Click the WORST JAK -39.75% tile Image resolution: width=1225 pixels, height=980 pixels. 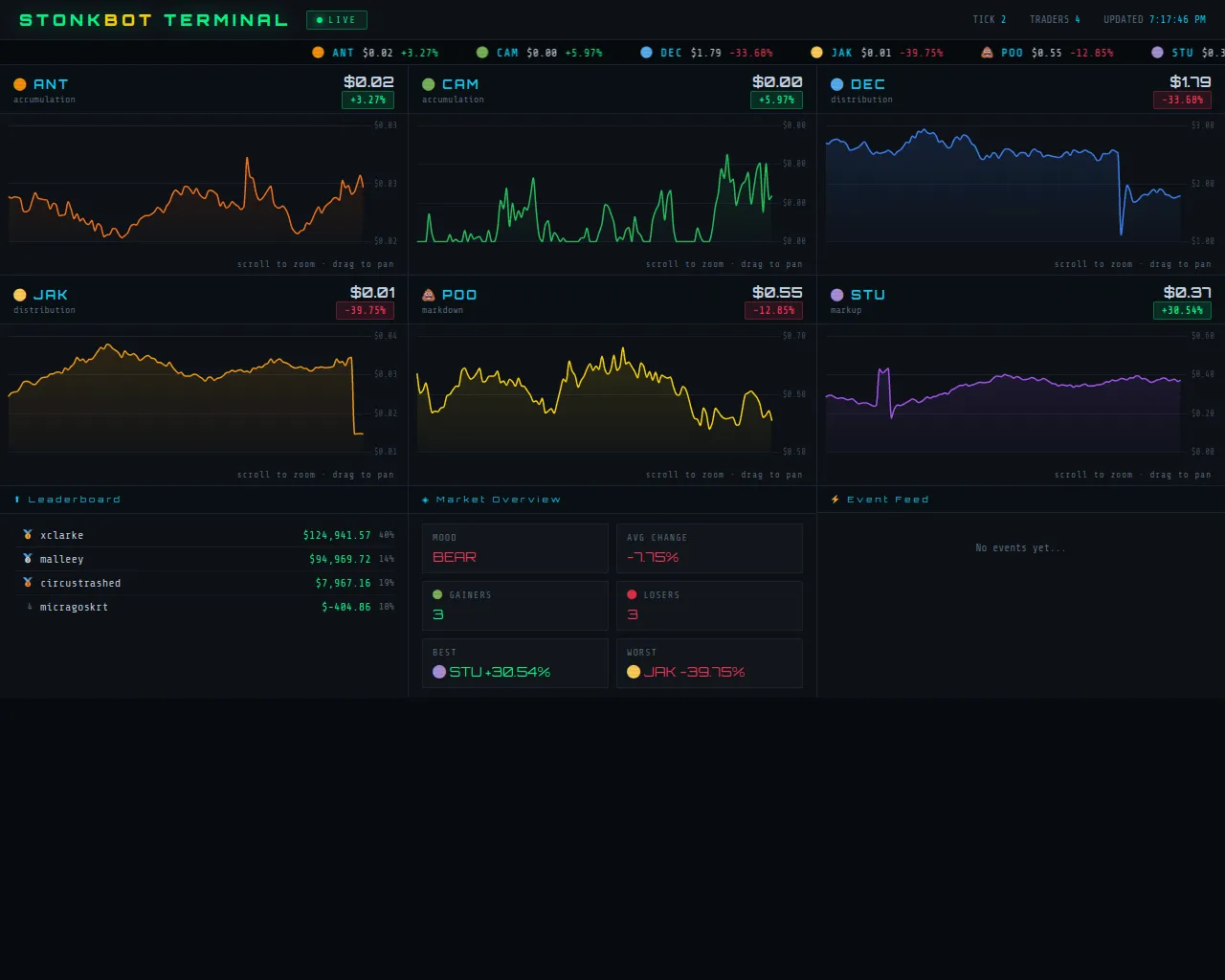click(709, 663)
